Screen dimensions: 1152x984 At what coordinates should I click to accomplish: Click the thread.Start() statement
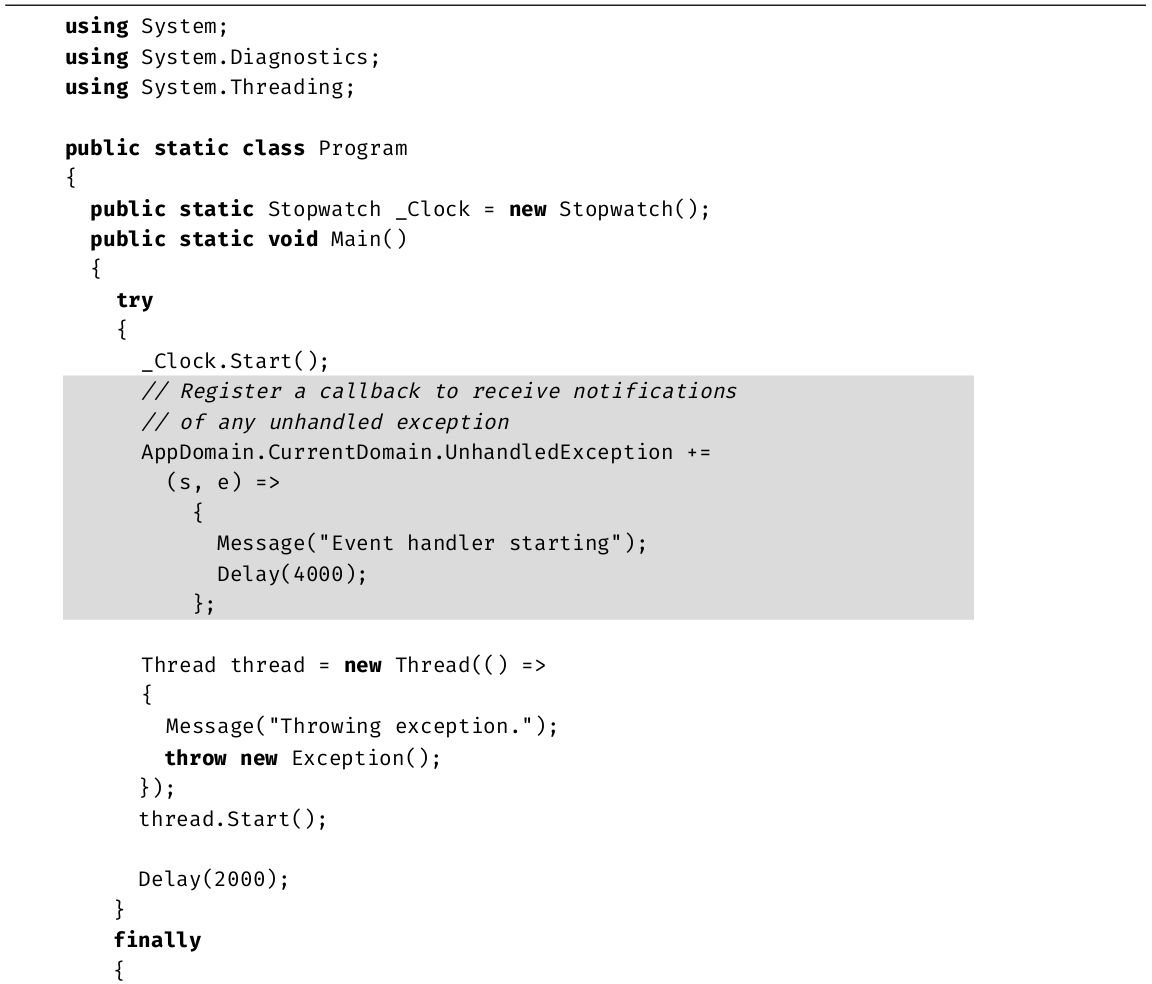point(233,818)
